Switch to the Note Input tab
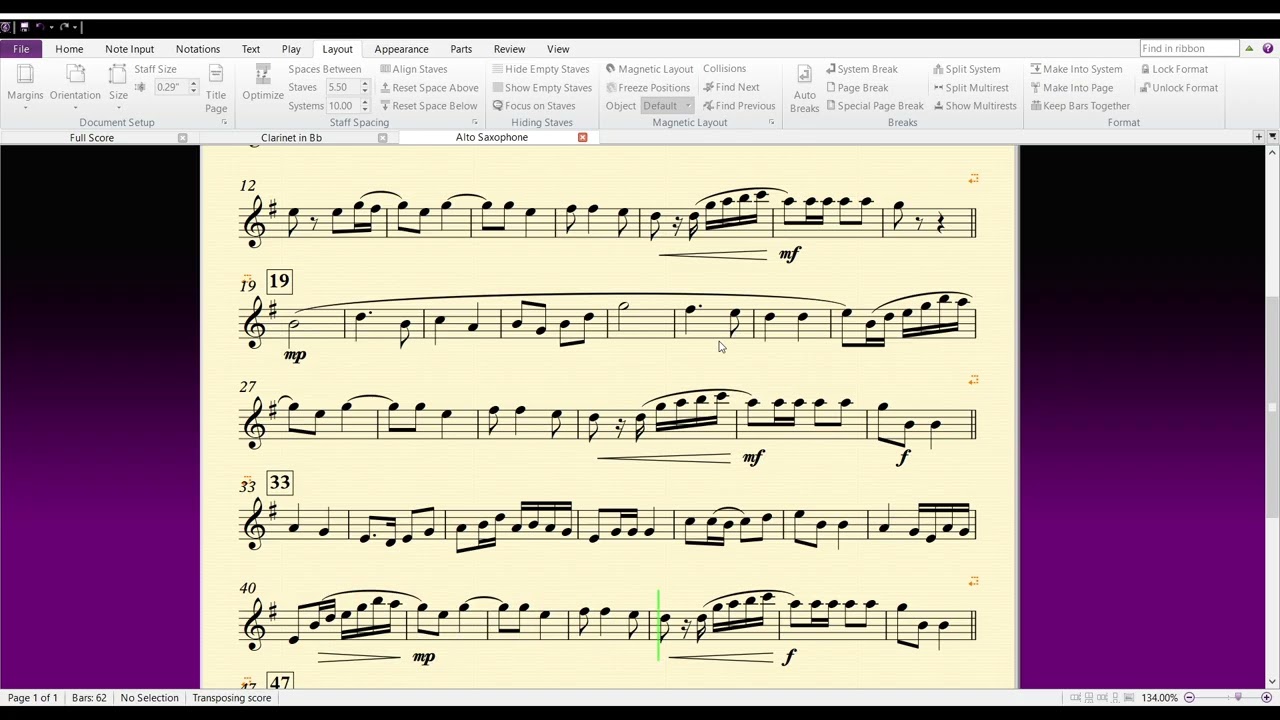This screenshot has height=720, width=1280. (129, 48)
